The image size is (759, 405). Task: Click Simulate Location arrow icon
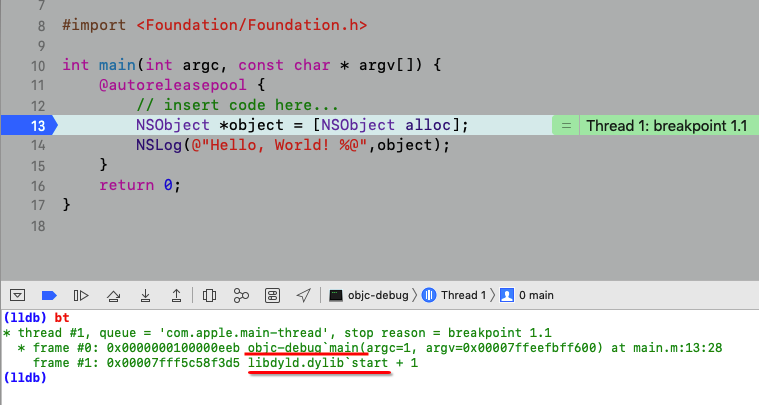[x=304, y=295]
